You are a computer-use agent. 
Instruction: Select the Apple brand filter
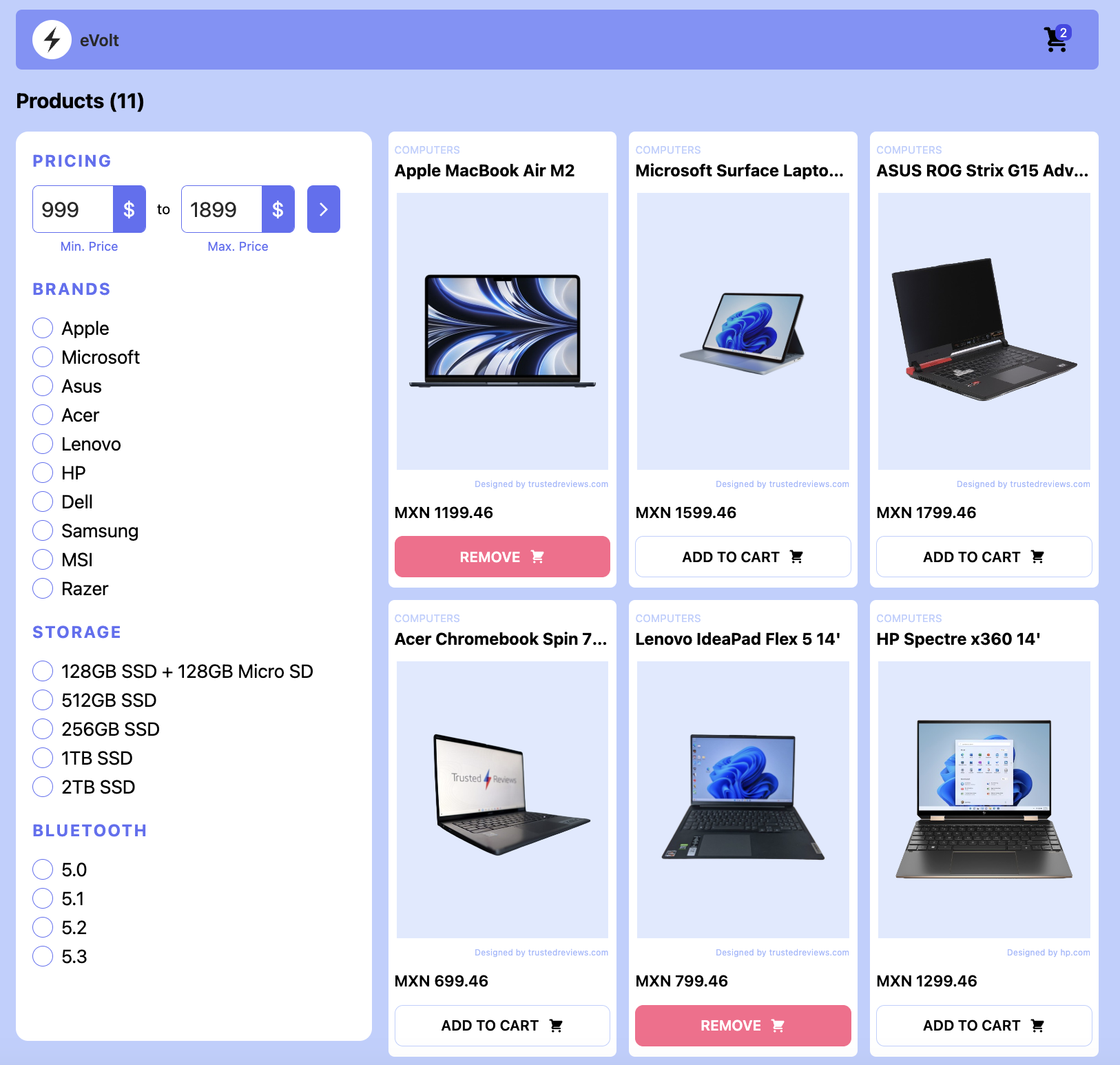click(x=43, y=328)
